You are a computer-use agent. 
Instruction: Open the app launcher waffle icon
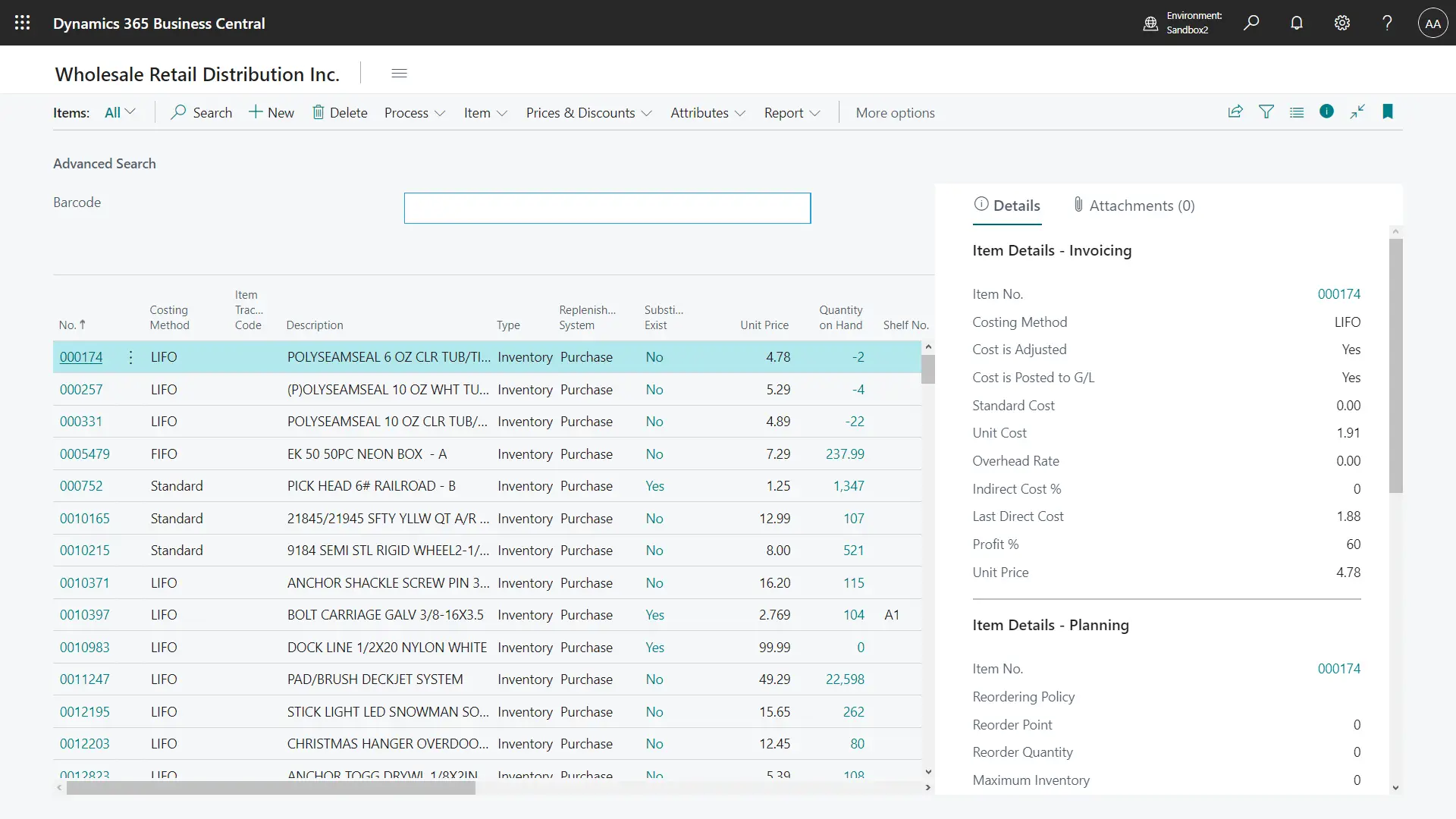click(23, 23)
